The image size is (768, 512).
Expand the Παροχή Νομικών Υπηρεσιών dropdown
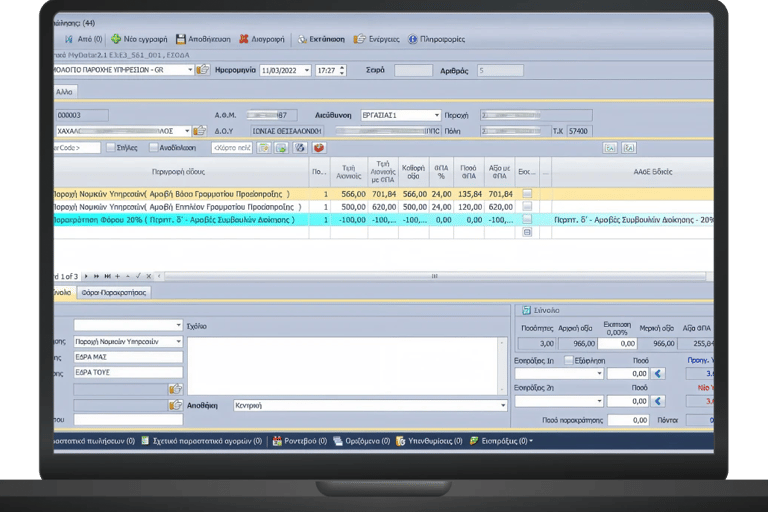pyautogui.click(x=178, y=341)
